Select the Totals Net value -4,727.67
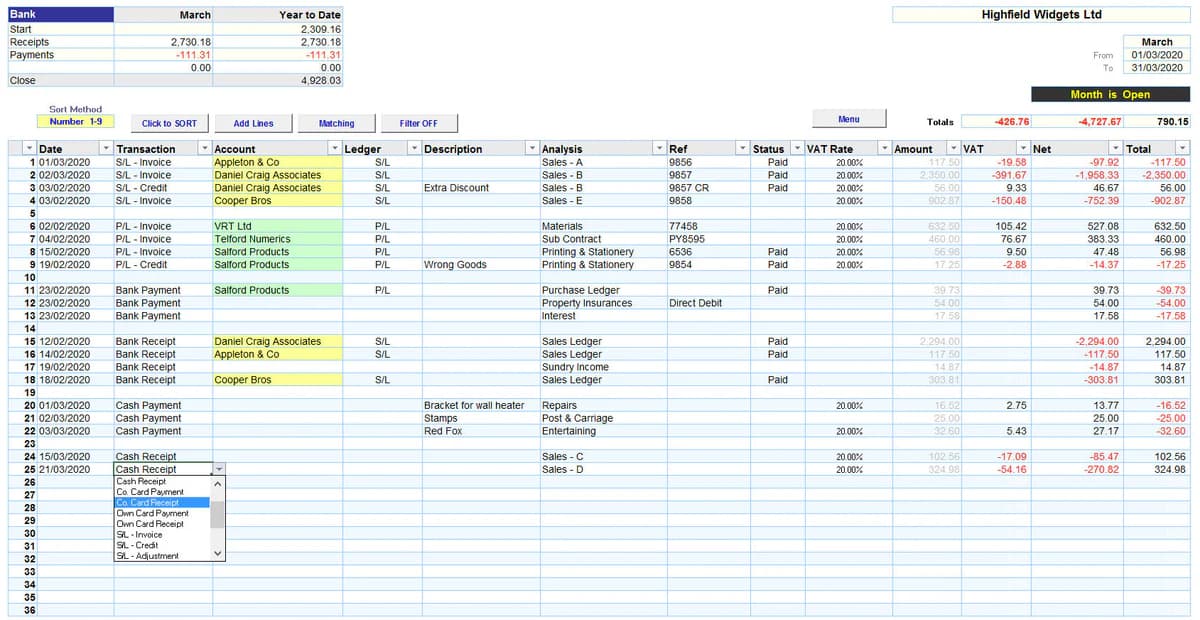Viewport: 1200px width, 620px height. pos(1078,122)
